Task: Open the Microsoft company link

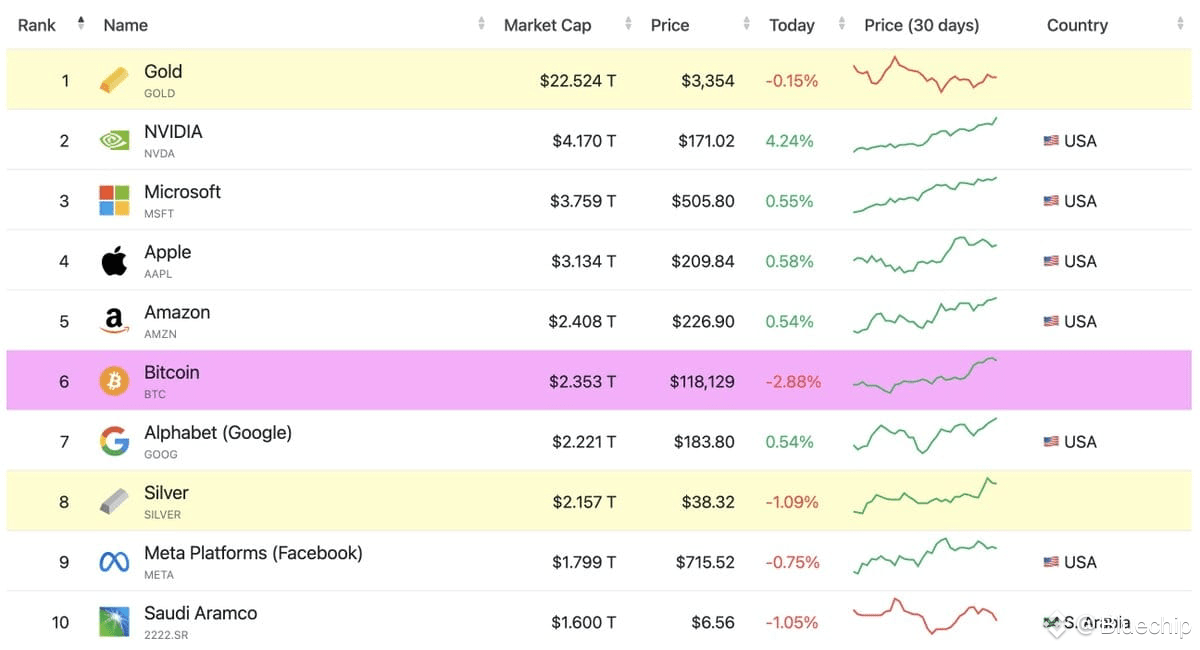Action: (182, 191)
